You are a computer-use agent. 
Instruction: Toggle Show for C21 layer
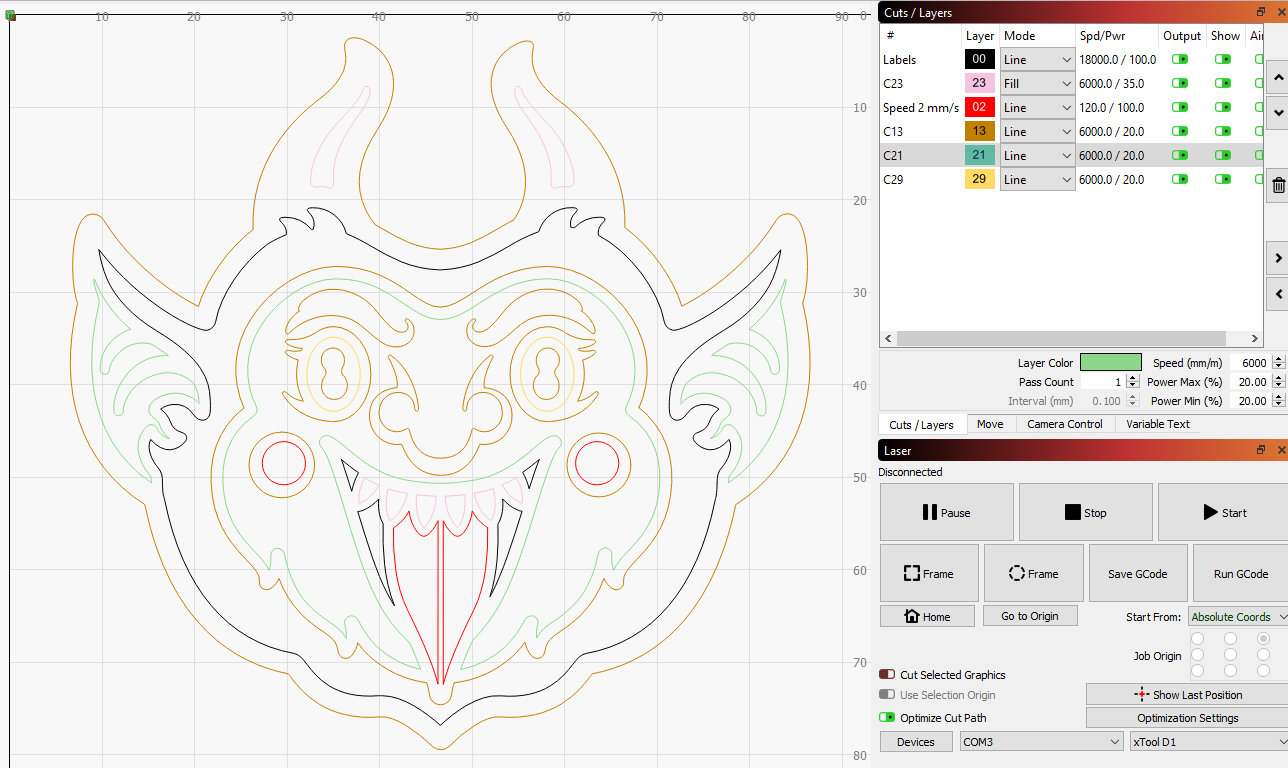1223,155
